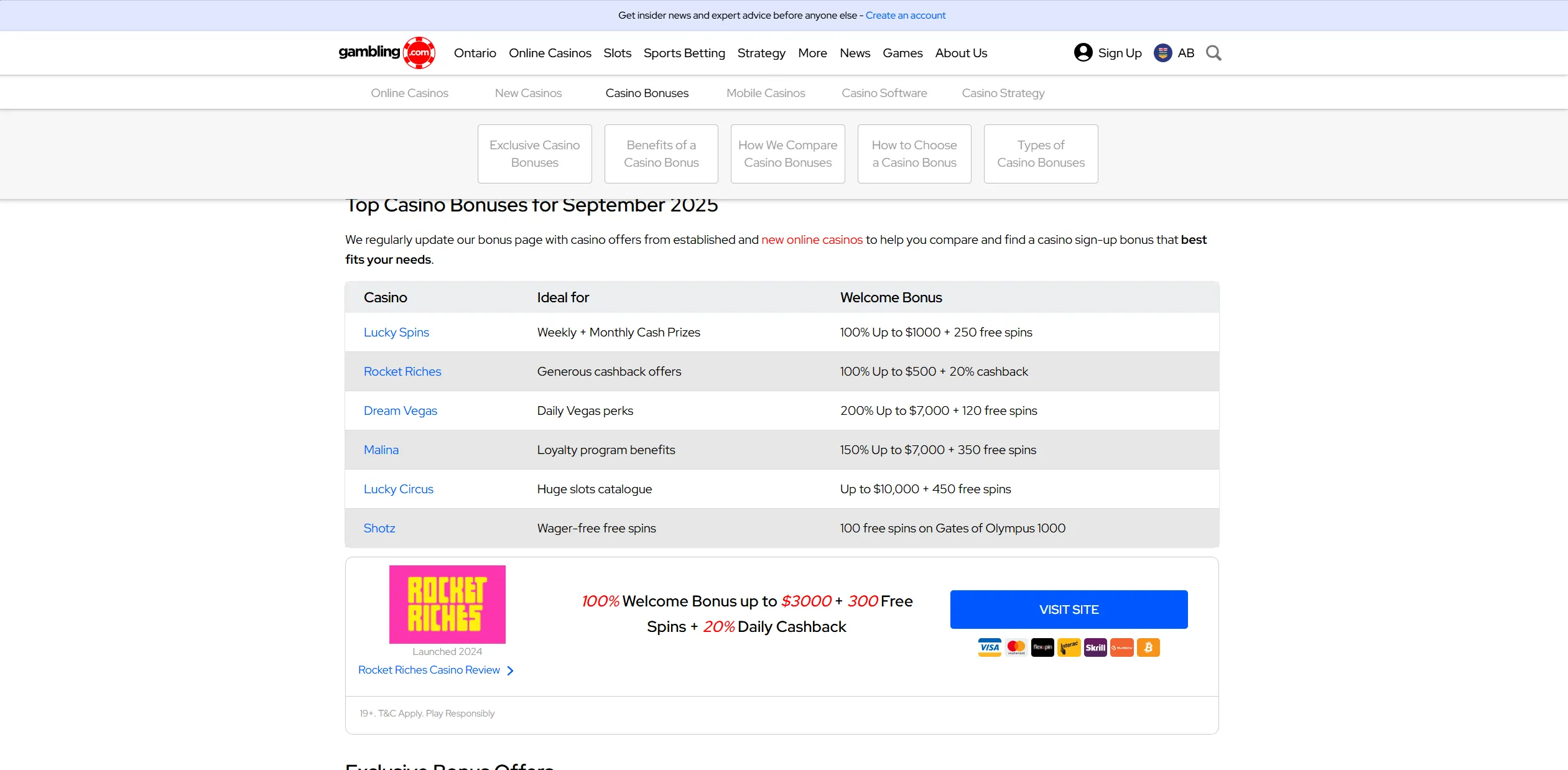Image resolution: width=1568 pixels, height=770 pixels.
Task: Click the Bitcoin payment icon
Action: click(x=1148, y=647)
